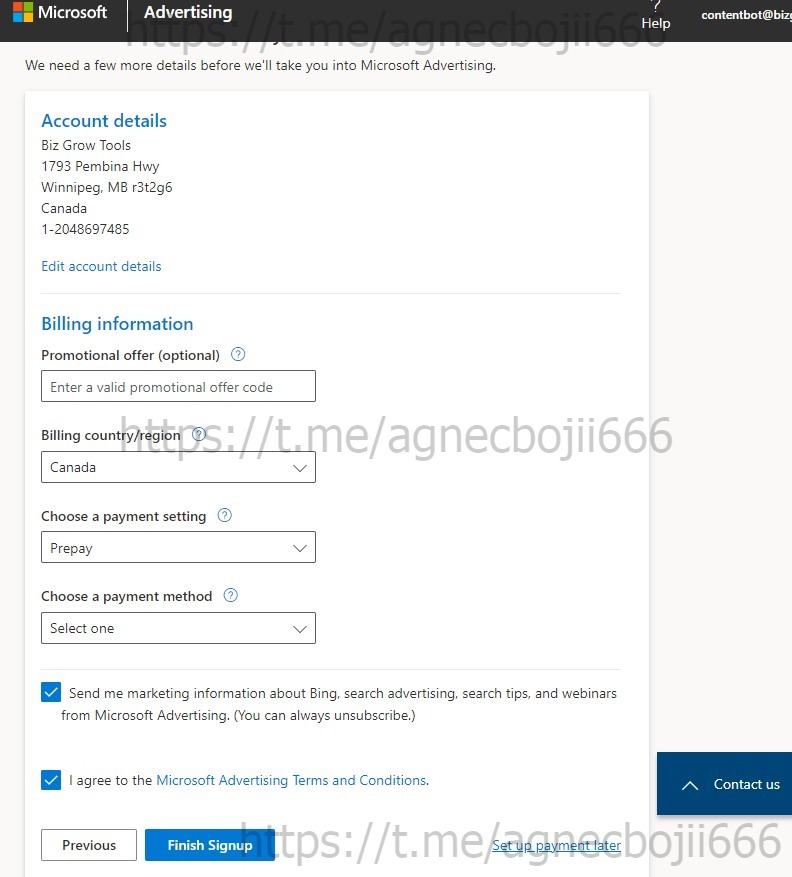Click the Account details heading
The image size is (792, 877).
[104, 121]
